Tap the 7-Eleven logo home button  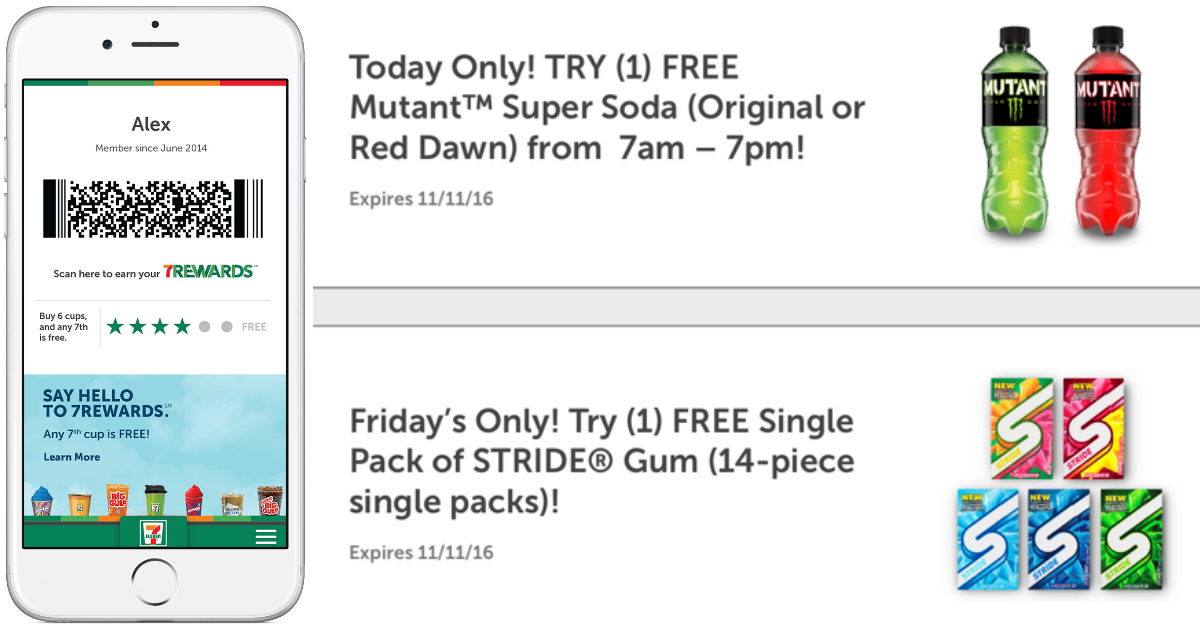pyautogui.click(x=152, y=535)
